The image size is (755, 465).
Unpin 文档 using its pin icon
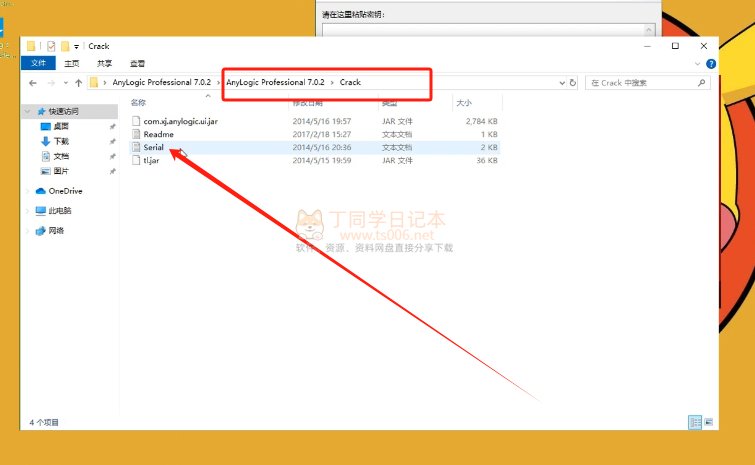112,156
